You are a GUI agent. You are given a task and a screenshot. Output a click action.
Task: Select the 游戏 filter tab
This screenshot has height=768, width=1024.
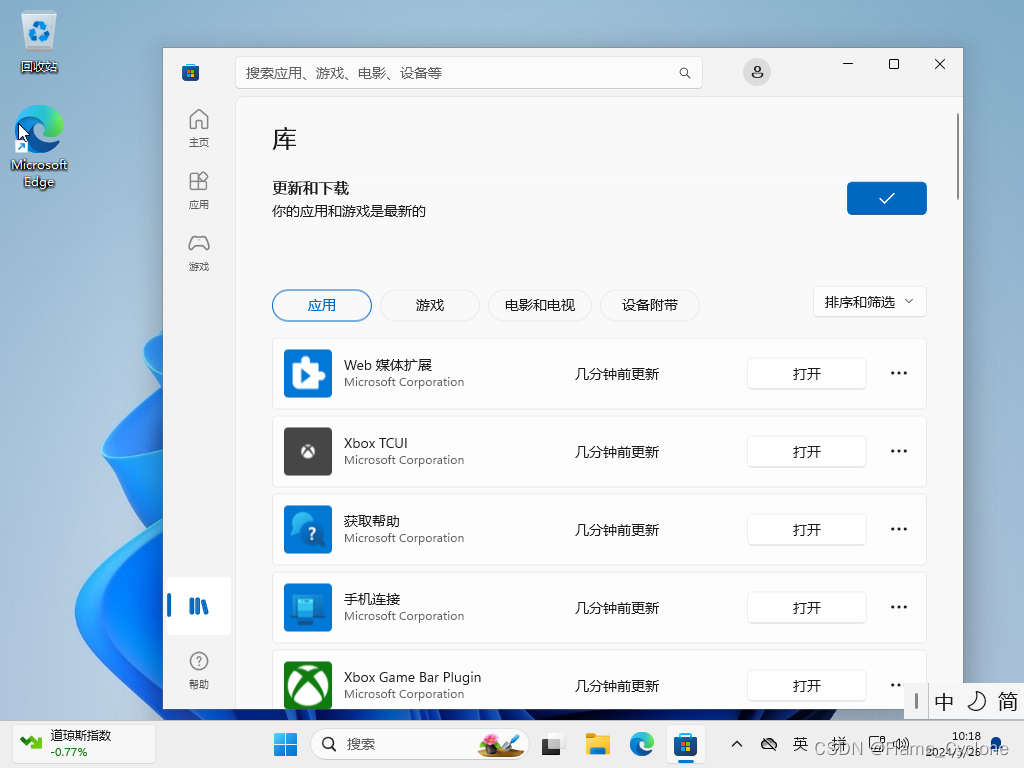(430, 305)
